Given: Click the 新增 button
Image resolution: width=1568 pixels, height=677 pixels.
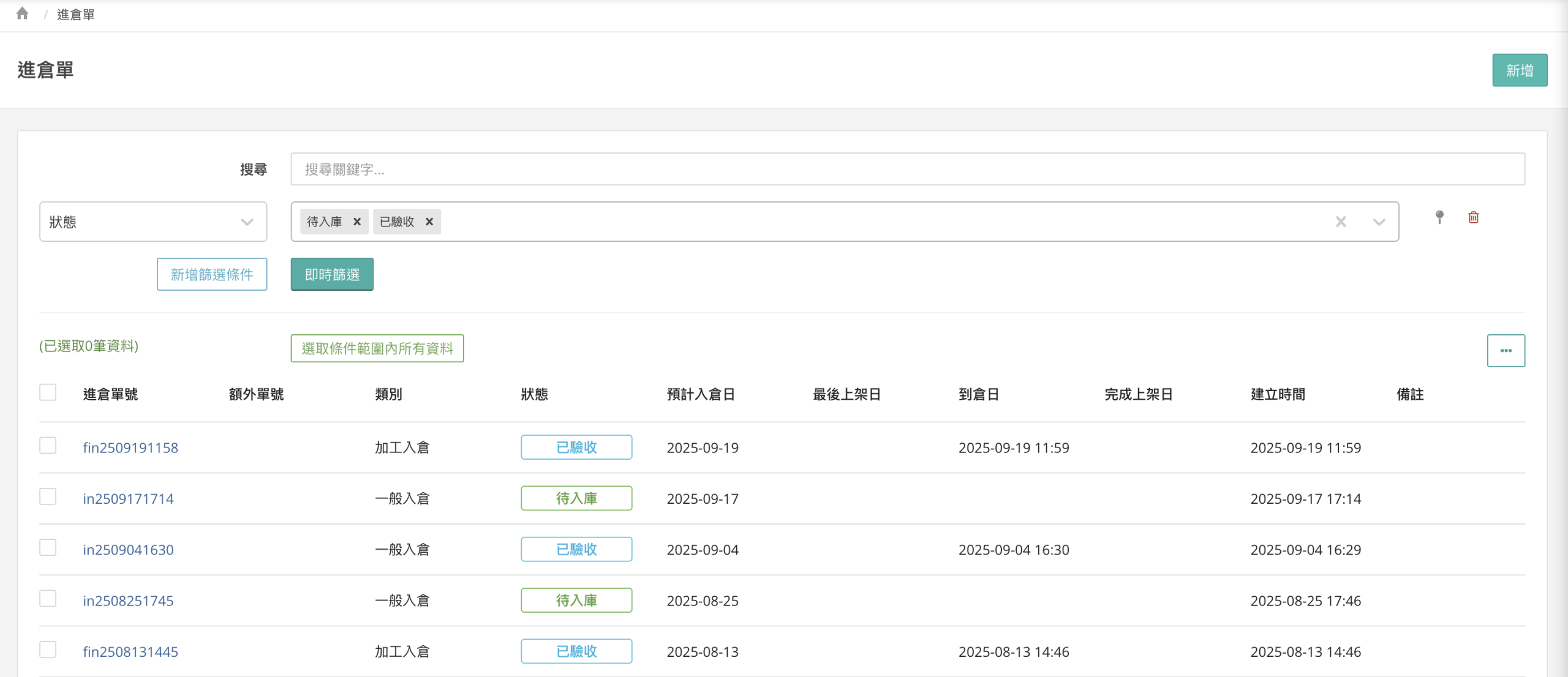Looking at the screenshot, I should pyautogui.click(x=1519, y=70).
